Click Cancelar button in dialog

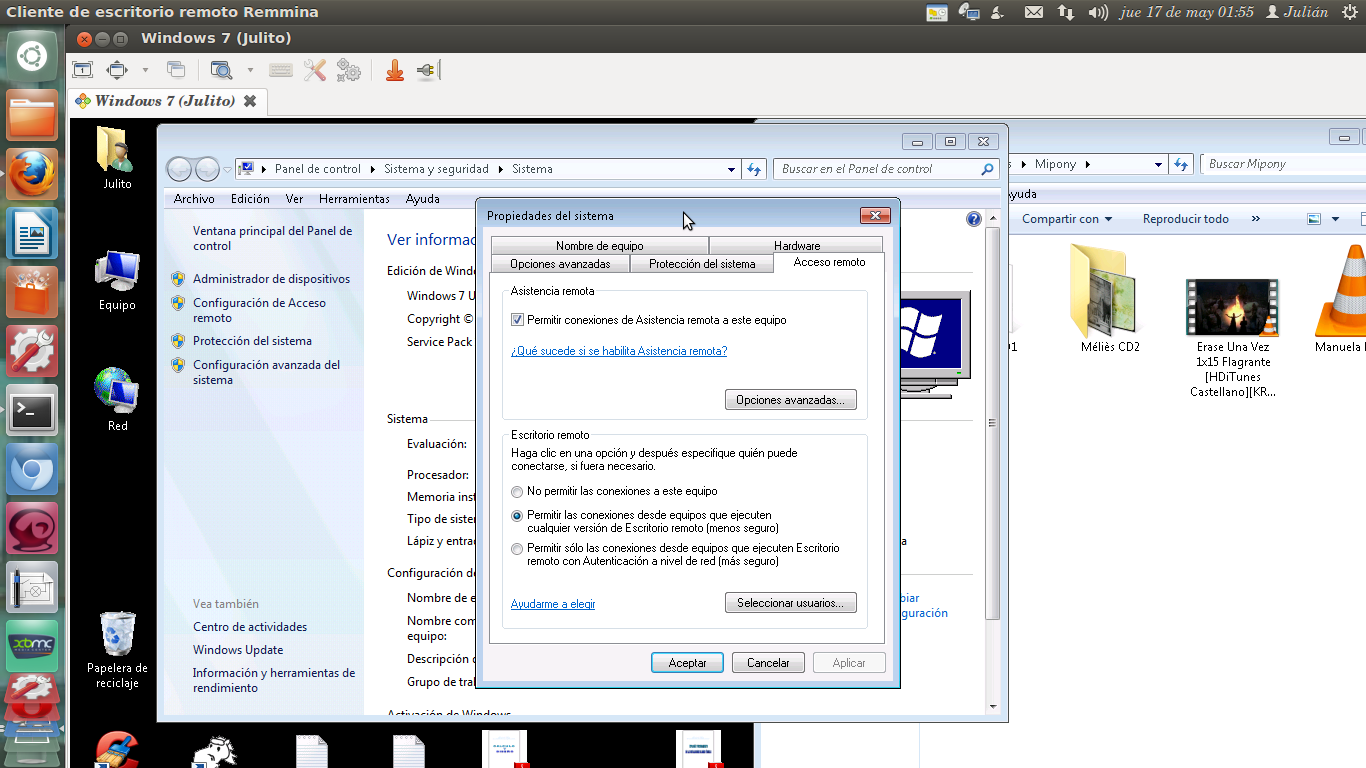click(x=768, y=663)
